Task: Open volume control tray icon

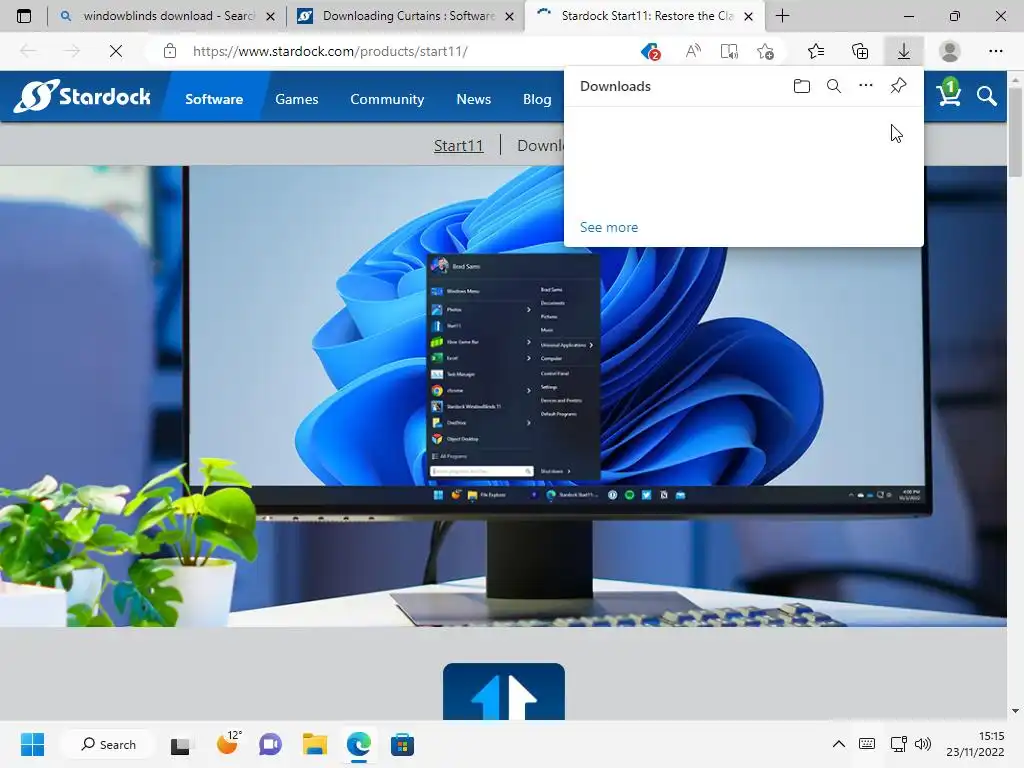Action: [x=923, y=744]
